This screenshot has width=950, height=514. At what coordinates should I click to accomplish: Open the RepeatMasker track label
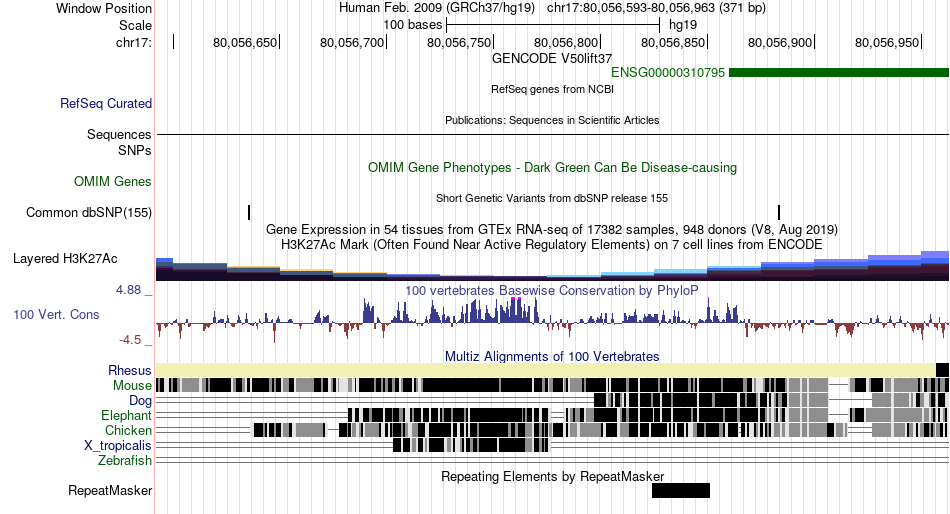tap(110, 491)
